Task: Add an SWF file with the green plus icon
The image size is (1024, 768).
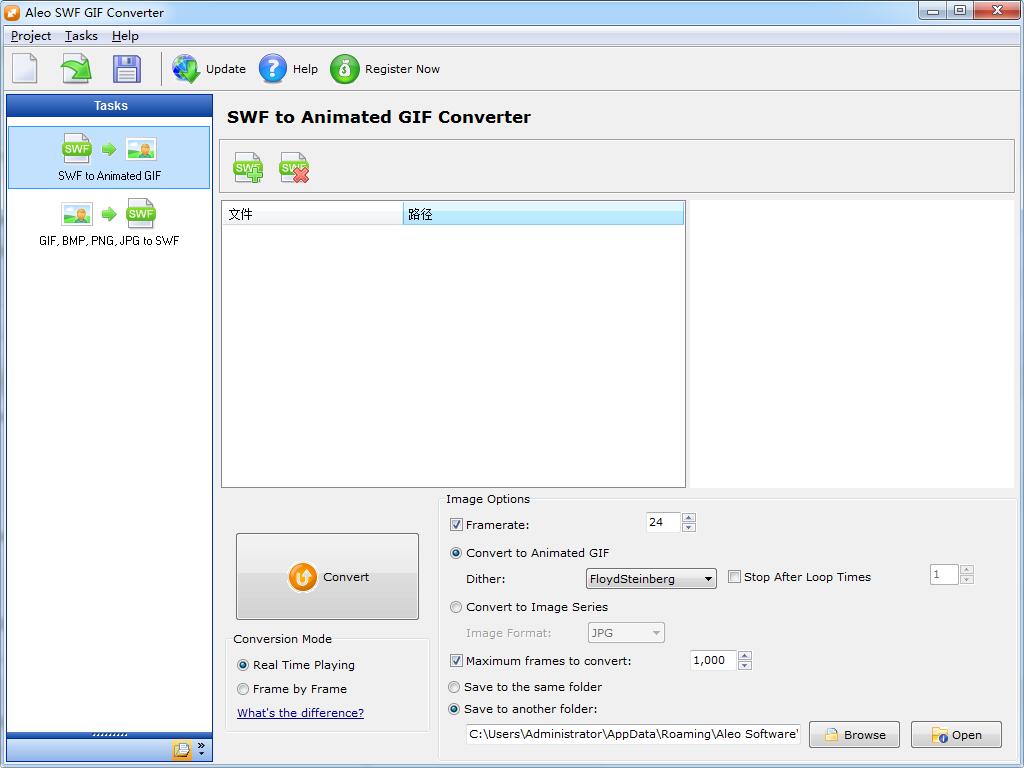Action: point(248,167)
